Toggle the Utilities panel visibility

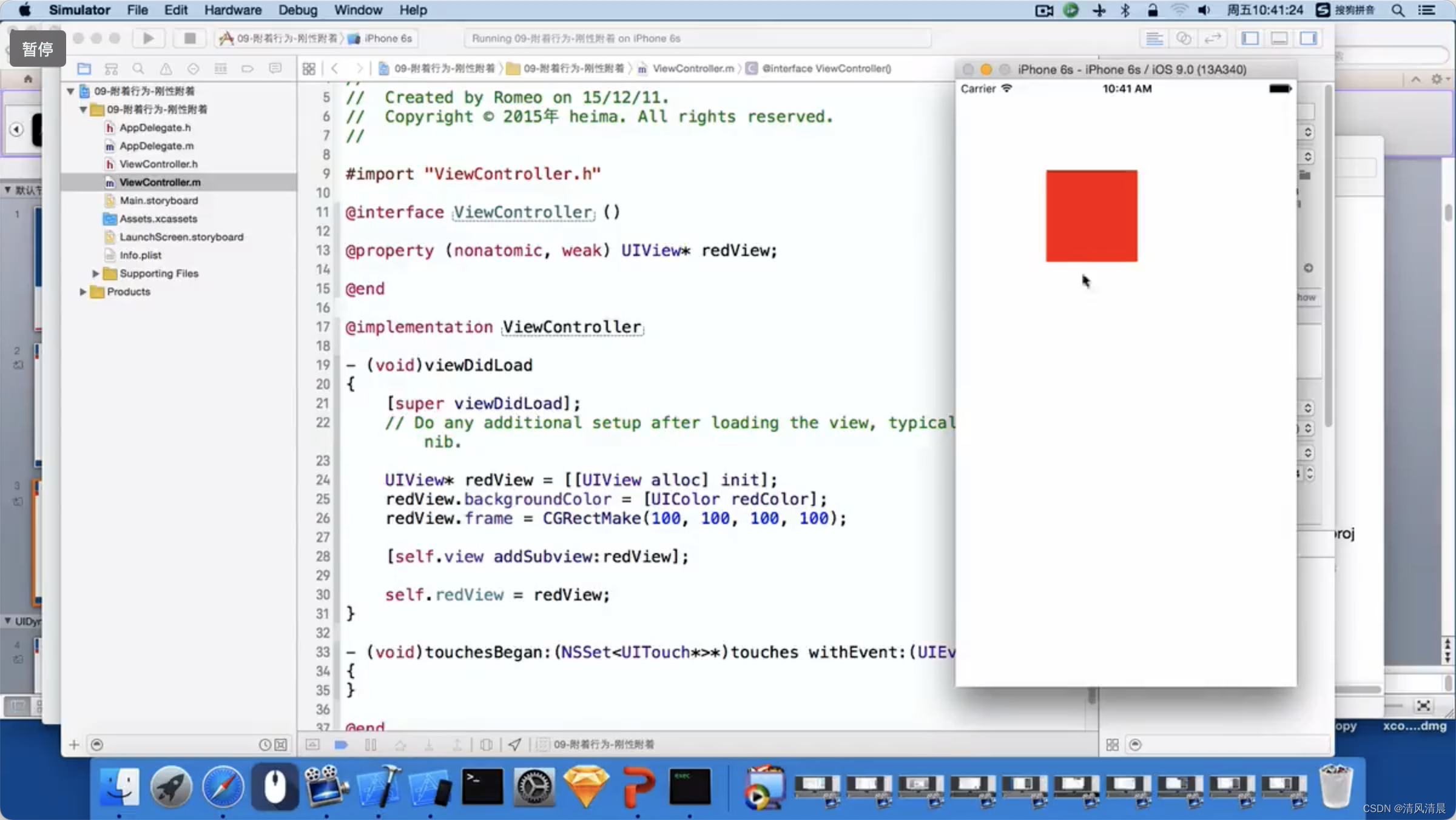click(1309, 38)
